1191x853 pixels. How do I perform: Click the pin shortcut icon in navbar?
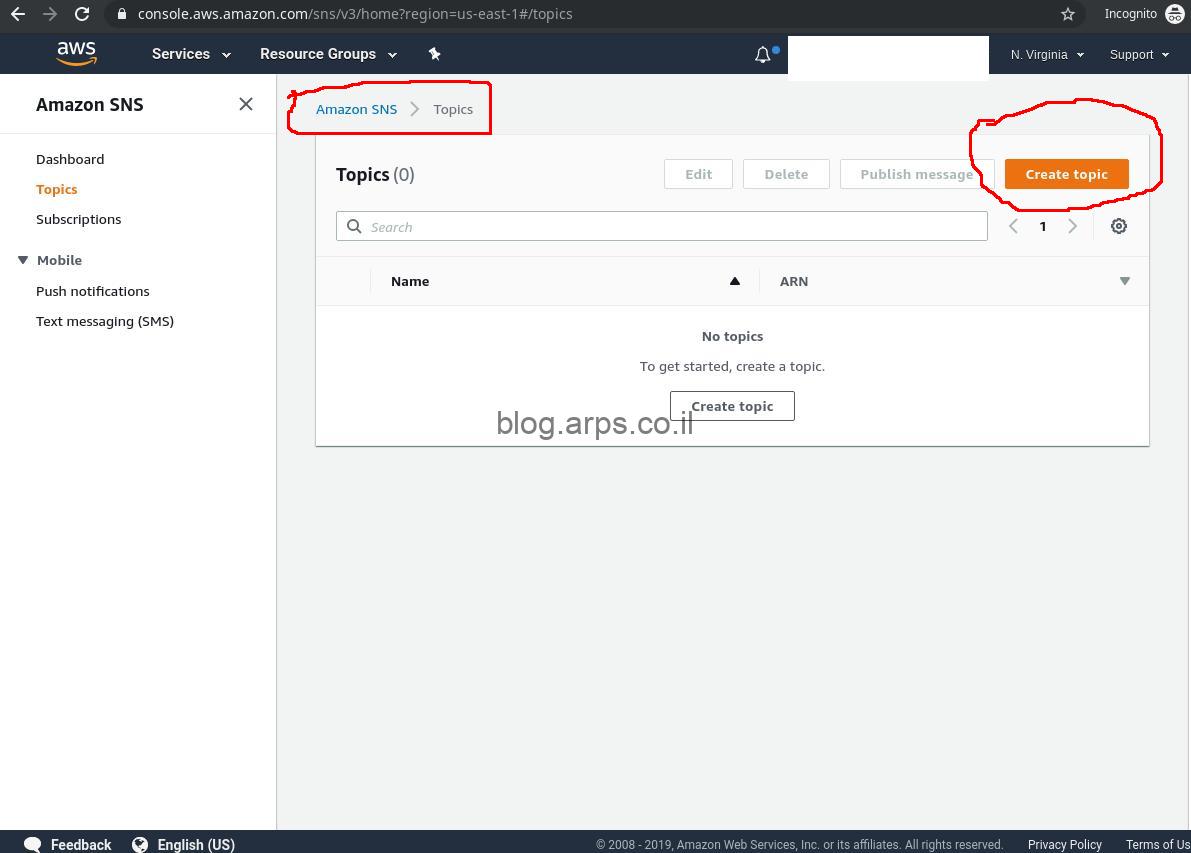(434, 54)
